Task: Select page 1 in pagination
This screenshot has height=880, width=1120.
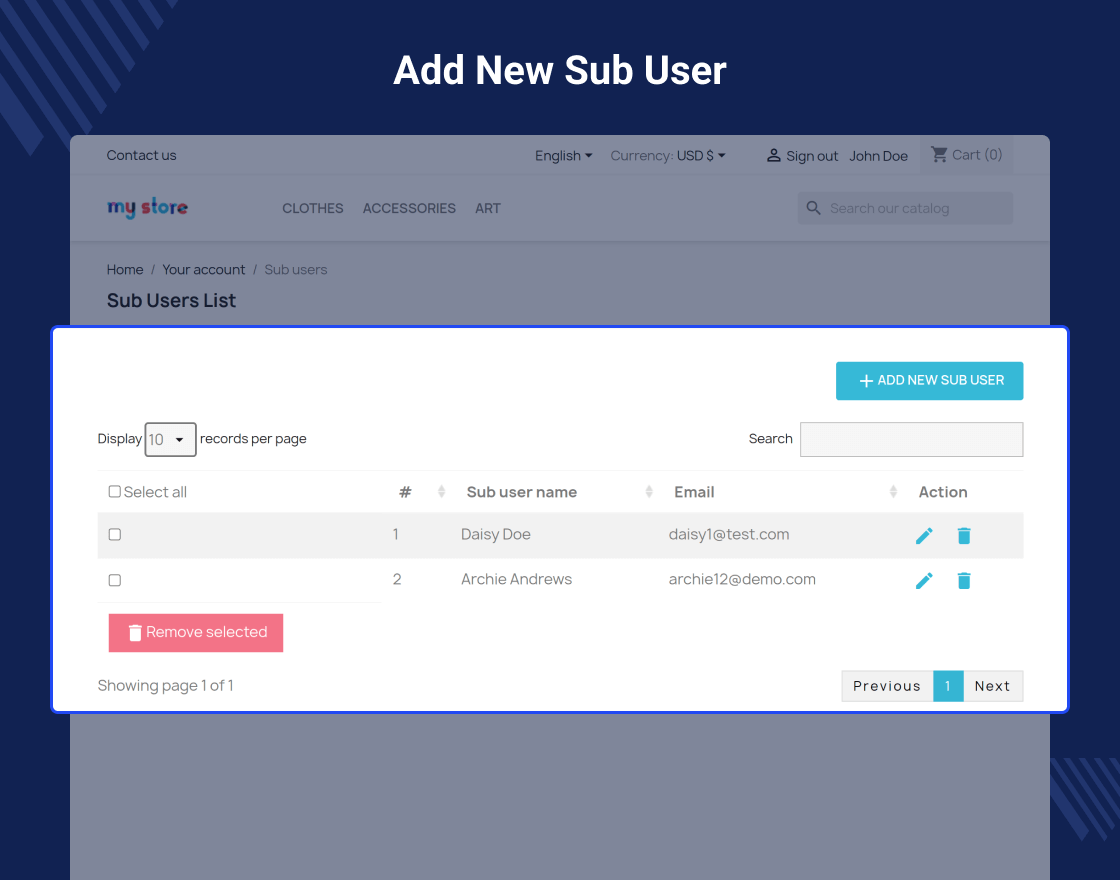Action: pyautogui.click(x=948, y=686)
